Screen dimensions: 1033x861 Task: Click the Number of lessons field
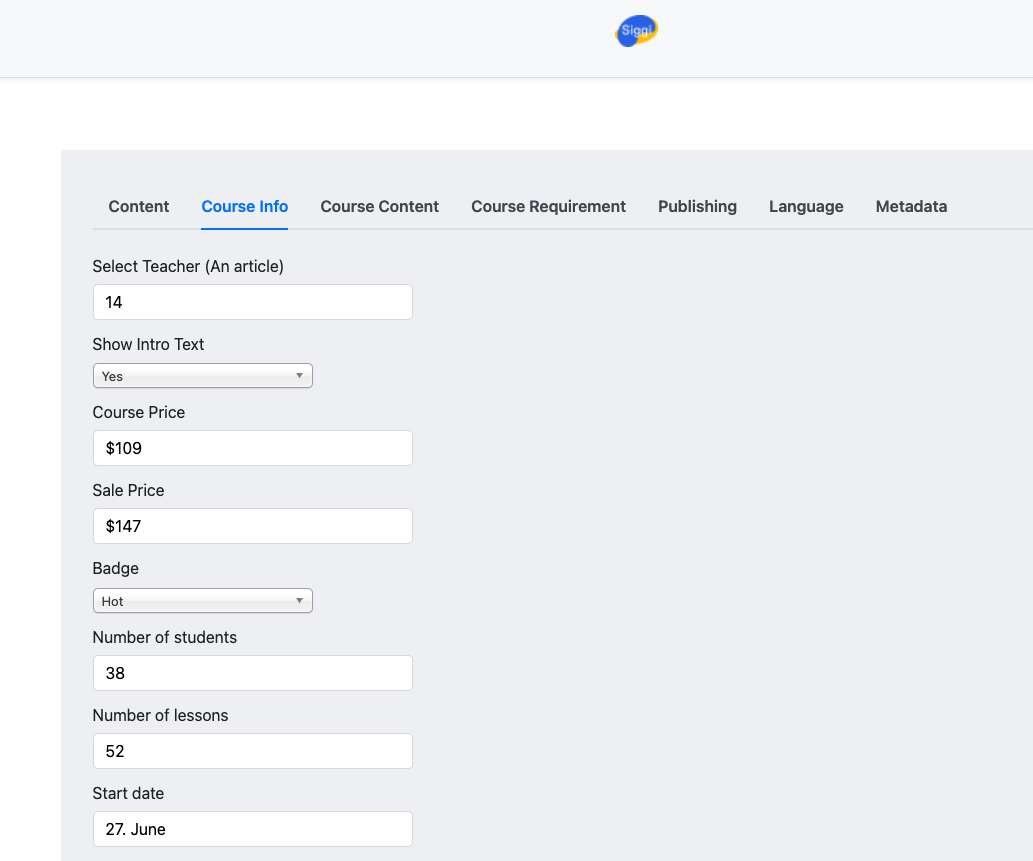252,751
